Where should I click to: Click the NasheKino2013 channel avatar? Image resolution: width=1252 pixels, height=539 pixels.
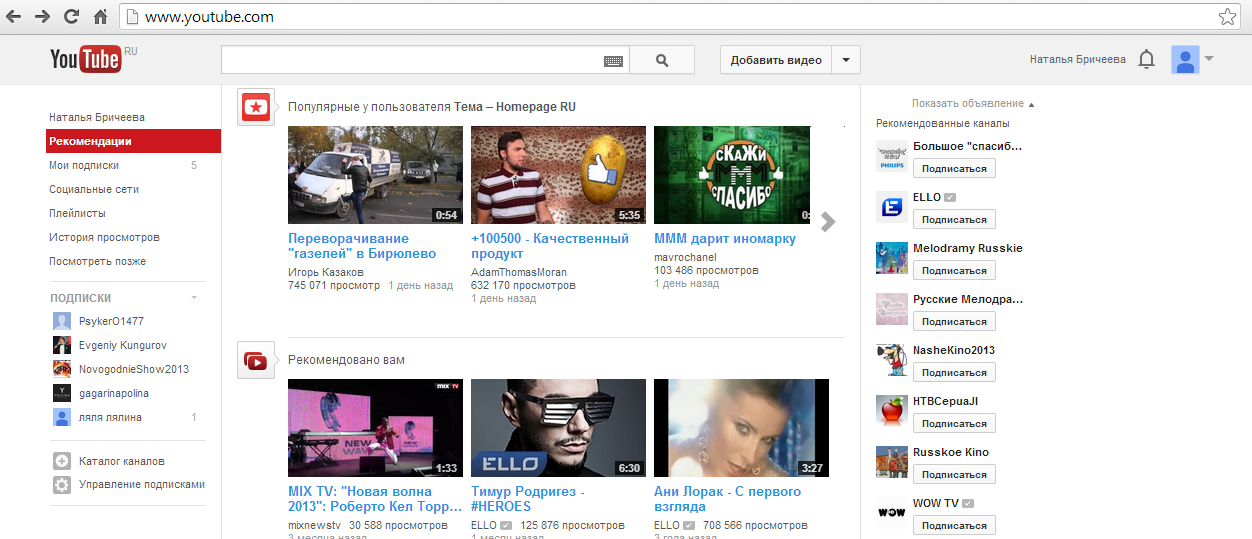[x=891, y=360]
